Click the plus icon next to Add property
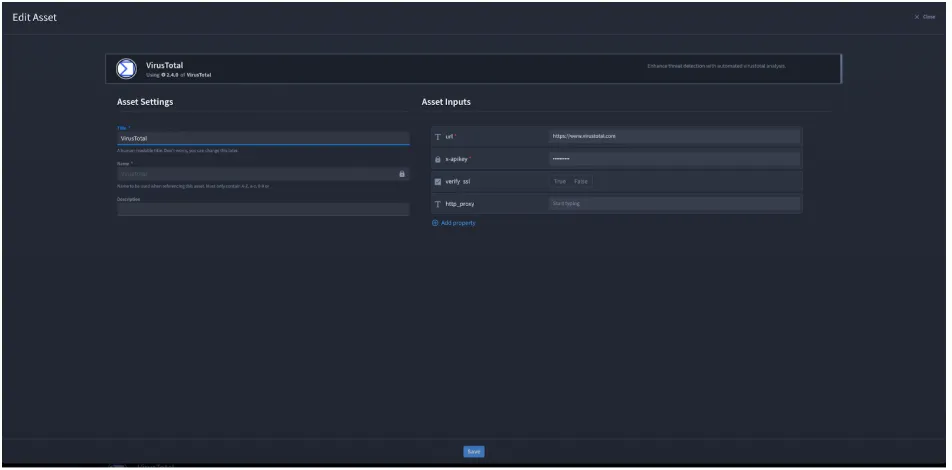This screenshot has width=952, height=470. tap(435, 223)
